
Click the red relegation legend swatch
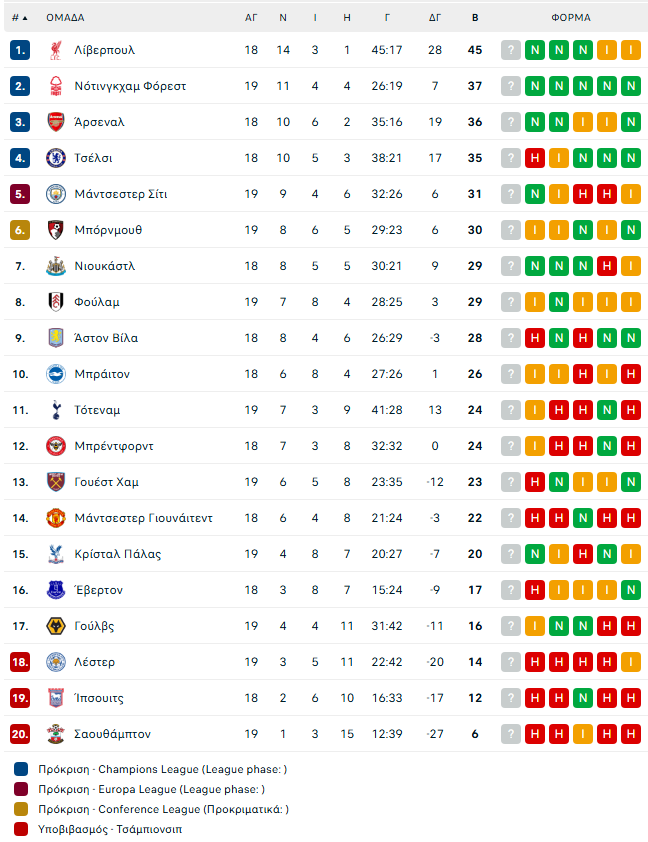[x=22, y=829]
